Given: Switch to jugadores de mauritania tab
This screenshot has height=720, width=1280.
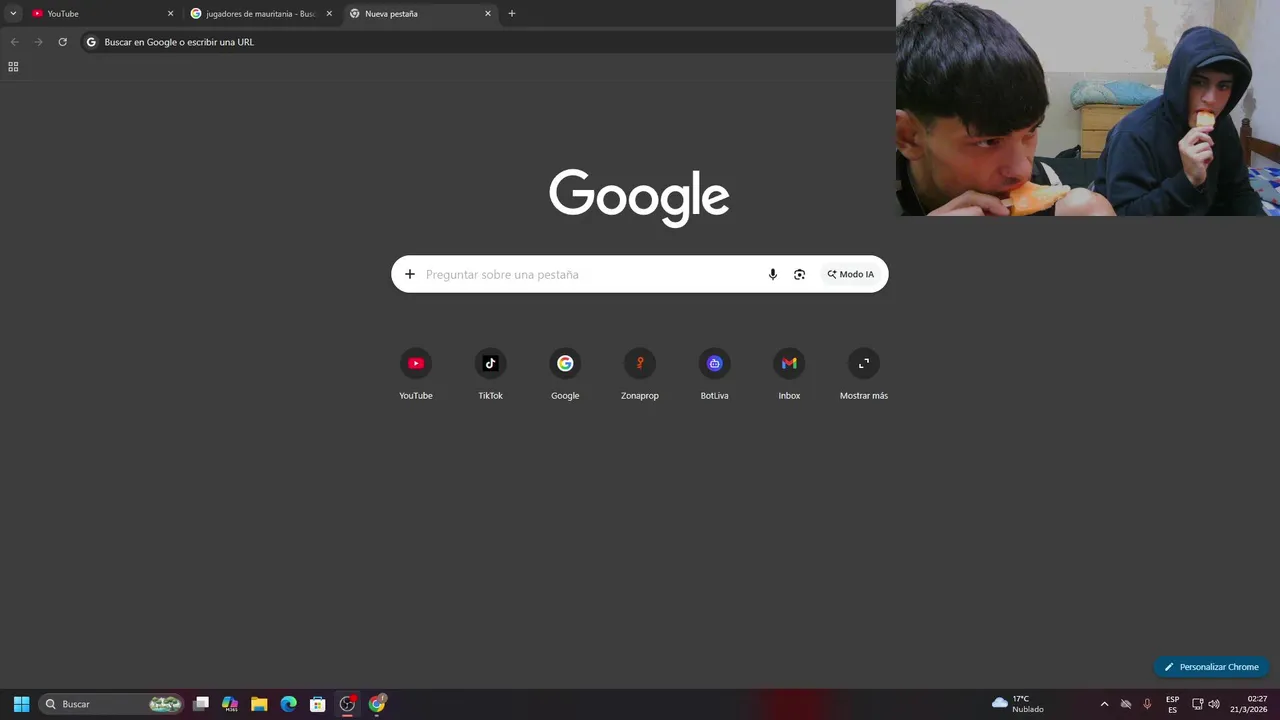Looking at the screenshot, I should 261,14.
